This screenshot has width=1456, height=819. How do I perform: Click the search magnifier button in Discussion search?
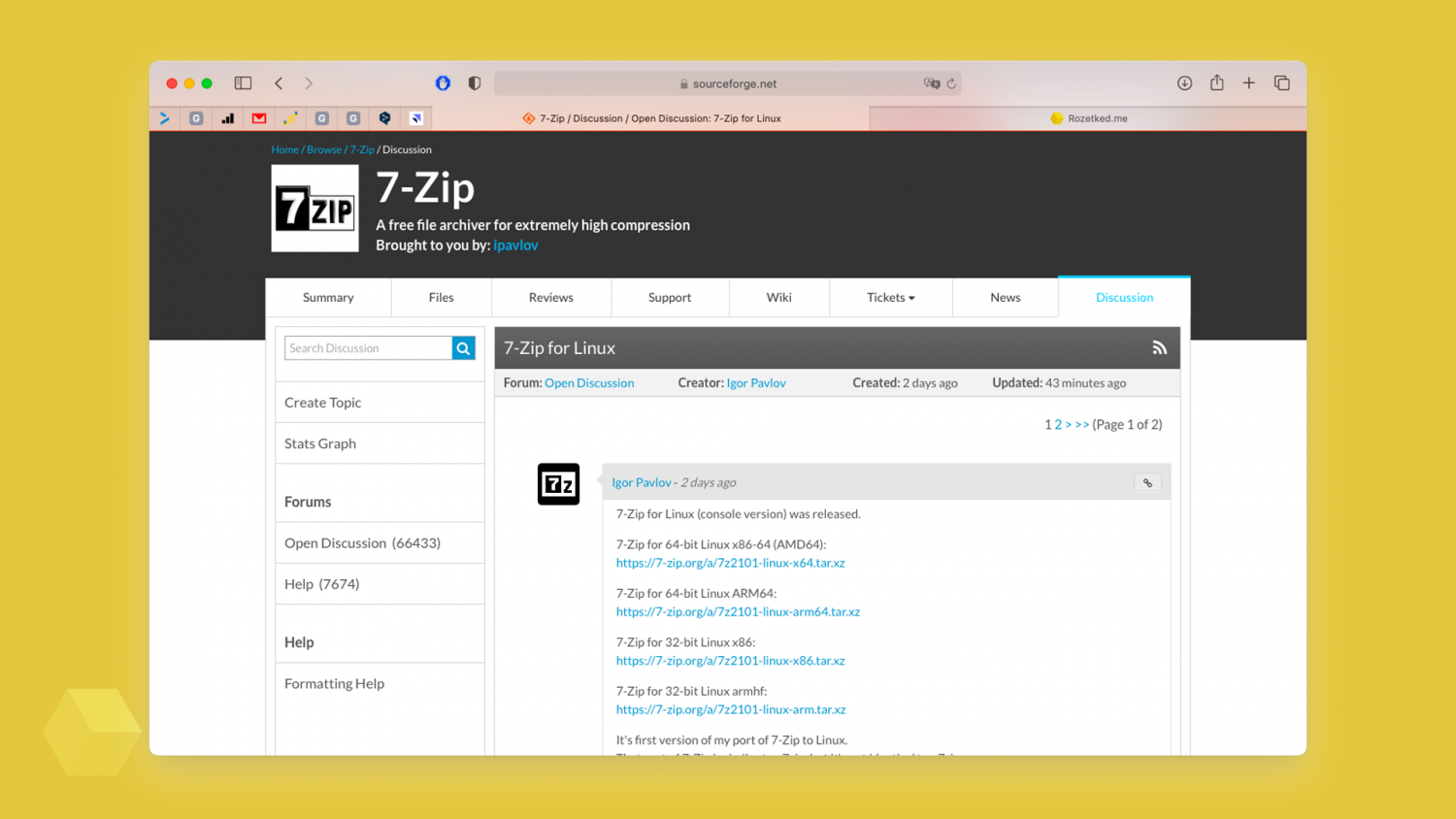[464, 348]
